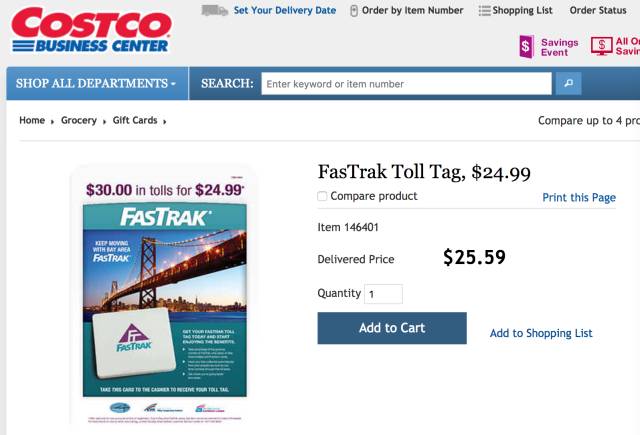Expand the Shop All Departments dropdown
This screenshot has width=640, height=435.
point(96,83)
